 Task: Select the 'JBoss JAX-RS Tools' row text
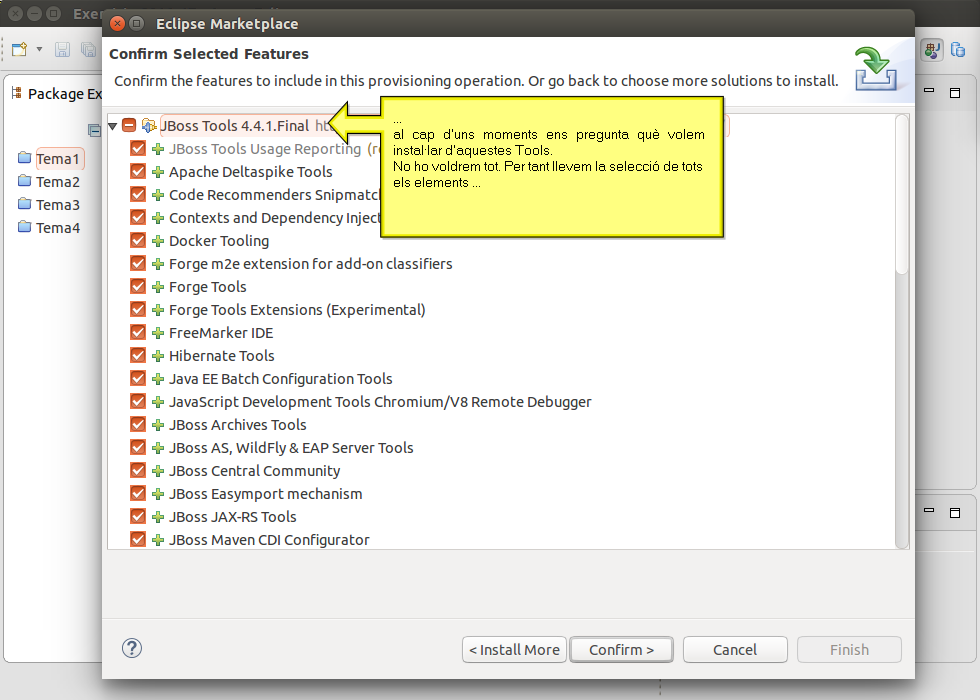(x=232, y=517)
